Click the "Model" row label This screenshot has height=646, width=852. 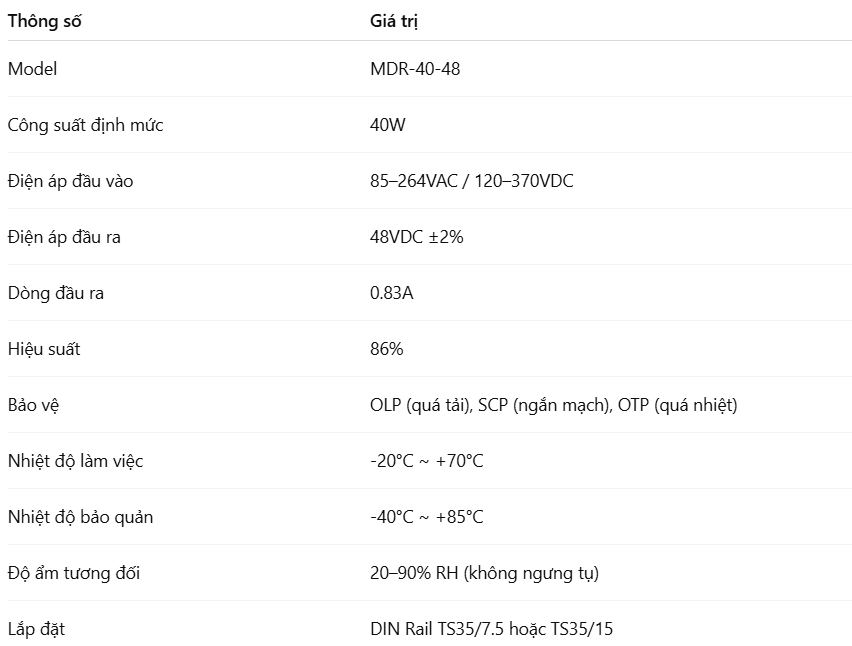pos(32,69)
